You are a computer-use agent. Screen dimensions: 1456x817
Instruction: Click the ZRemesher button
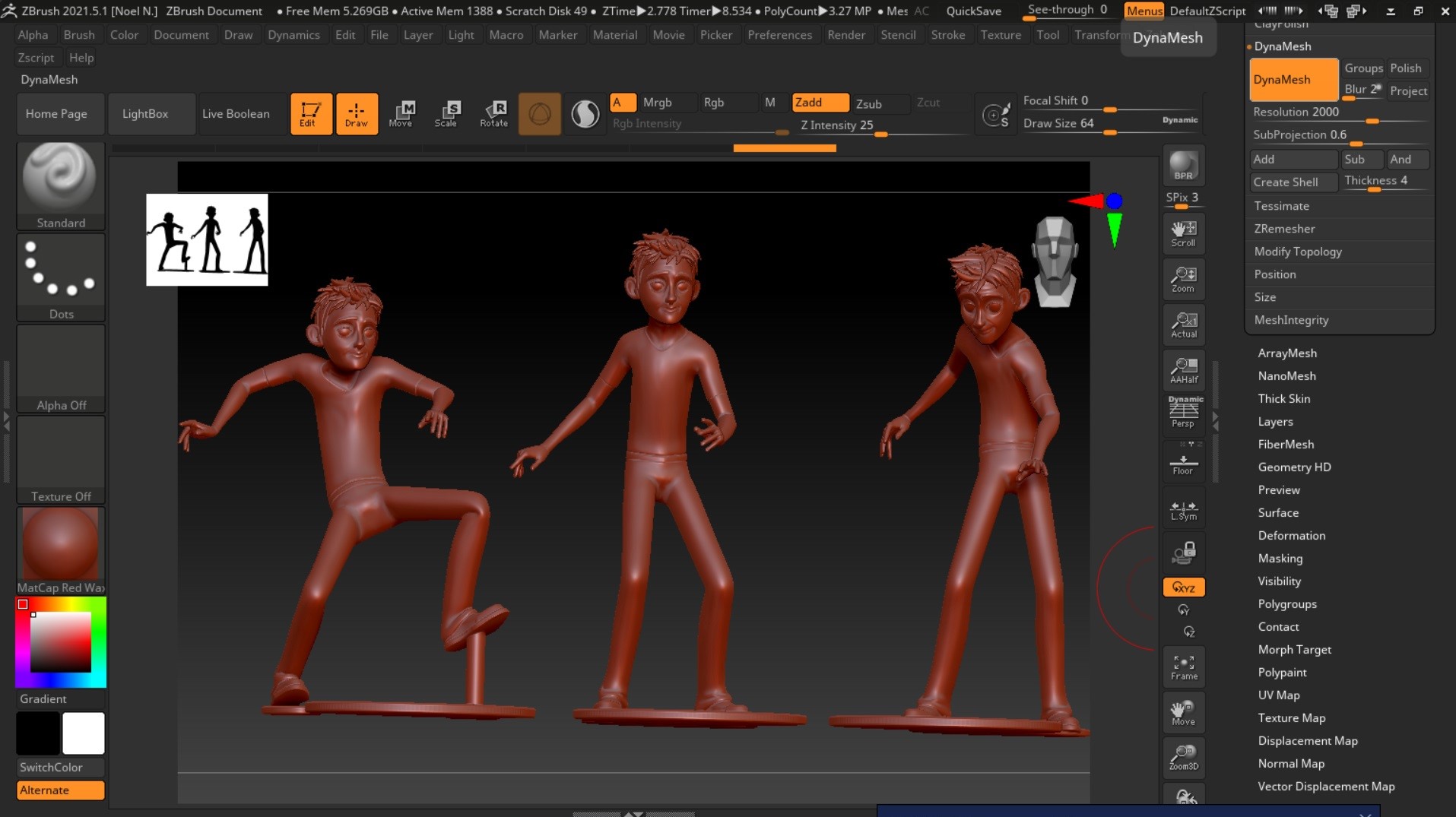click(x=1284, y=228)
